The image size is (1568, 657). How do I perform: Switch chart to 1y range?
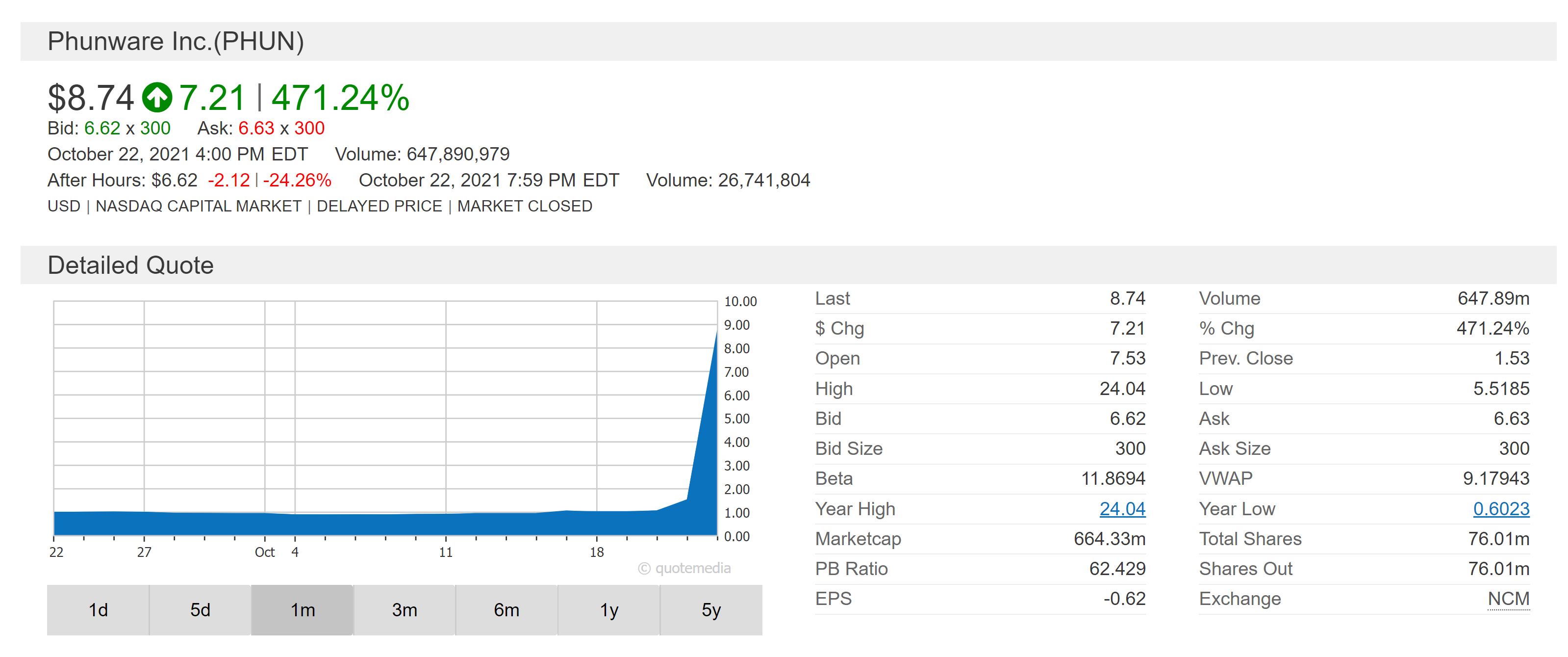[608, 609]
